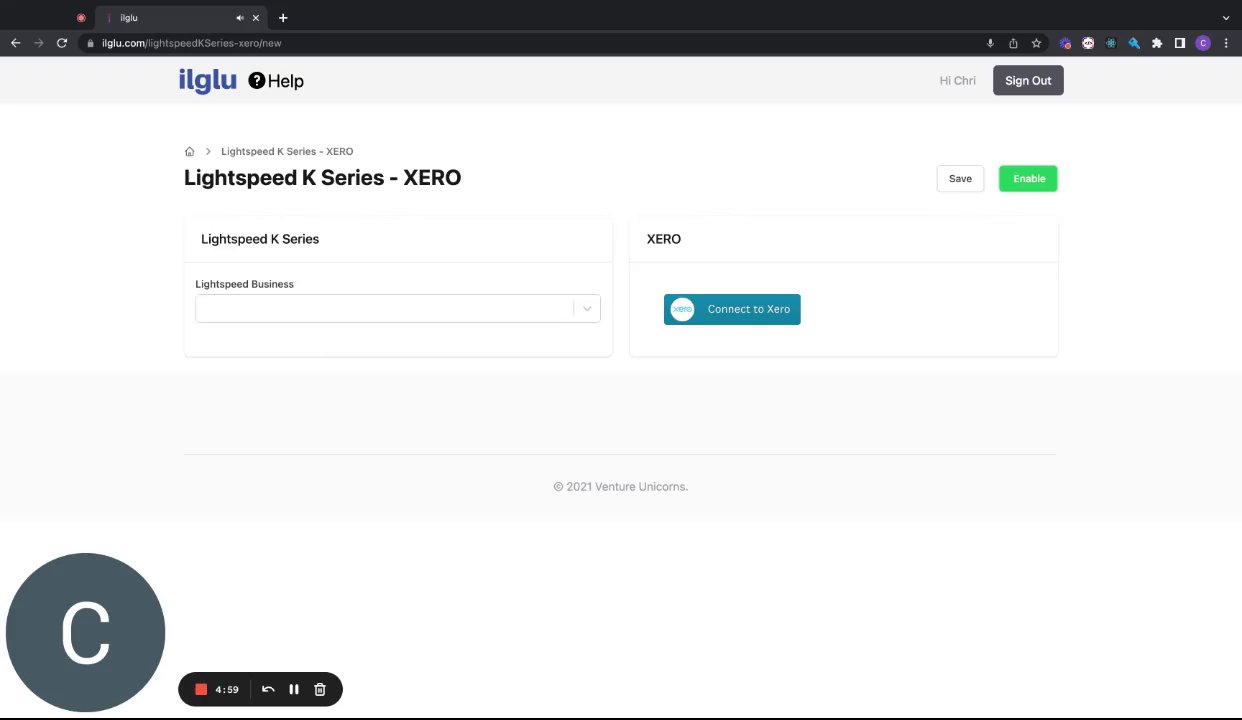Open the React DevTools extension icon
This screenshot has width=1242, height=720.
(x=1111, y=43)
